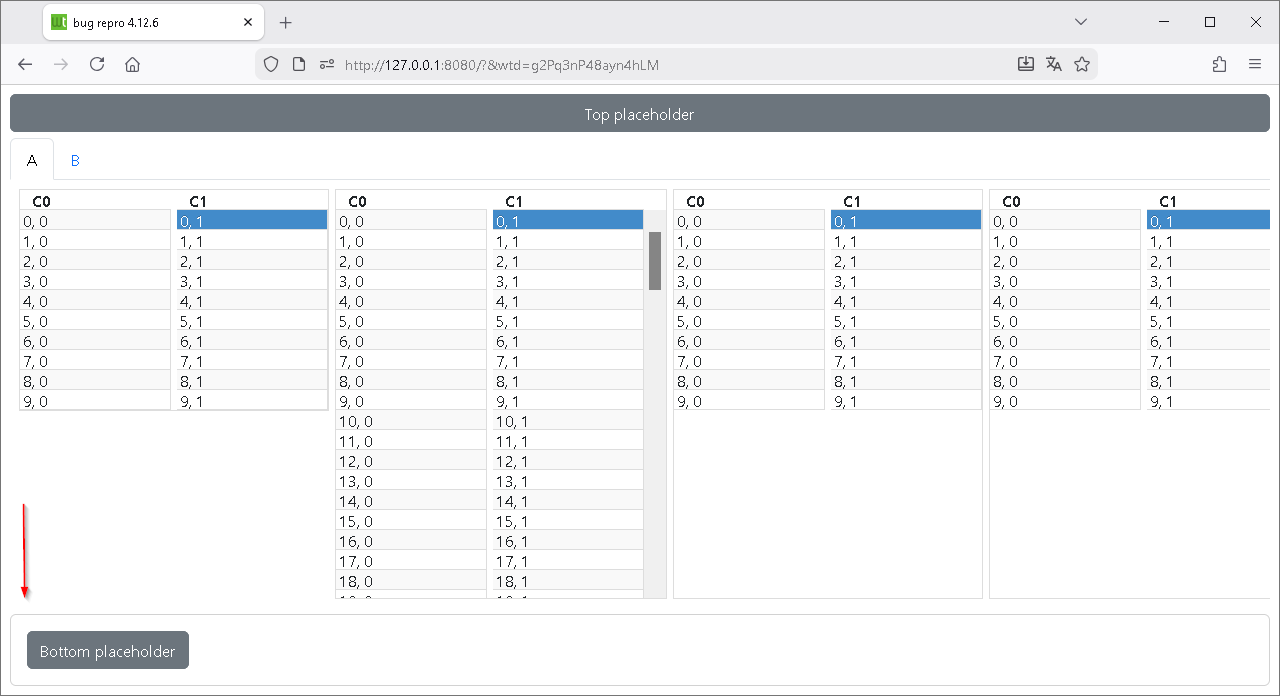Open the Firefox hamburger menu
Viewport: 1280px width, 696px height.
(x=1255, y=64)
